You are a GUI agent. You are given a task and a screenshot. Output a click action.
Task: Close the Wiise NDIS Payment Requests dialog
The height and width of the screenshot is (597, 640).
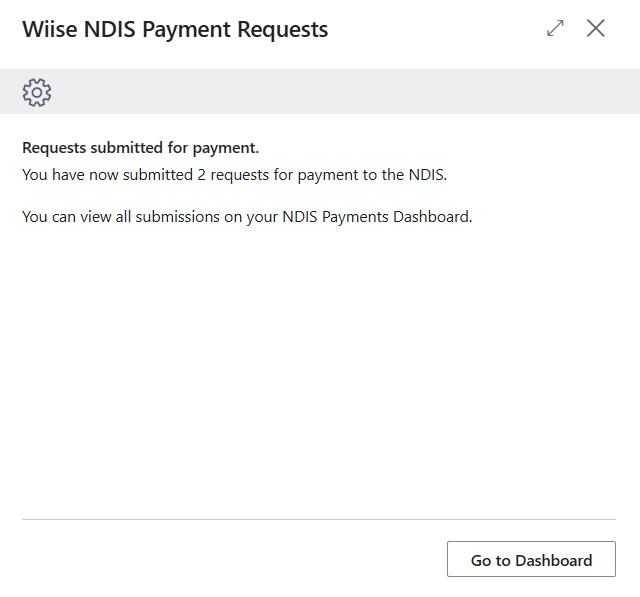click(596, 28)
